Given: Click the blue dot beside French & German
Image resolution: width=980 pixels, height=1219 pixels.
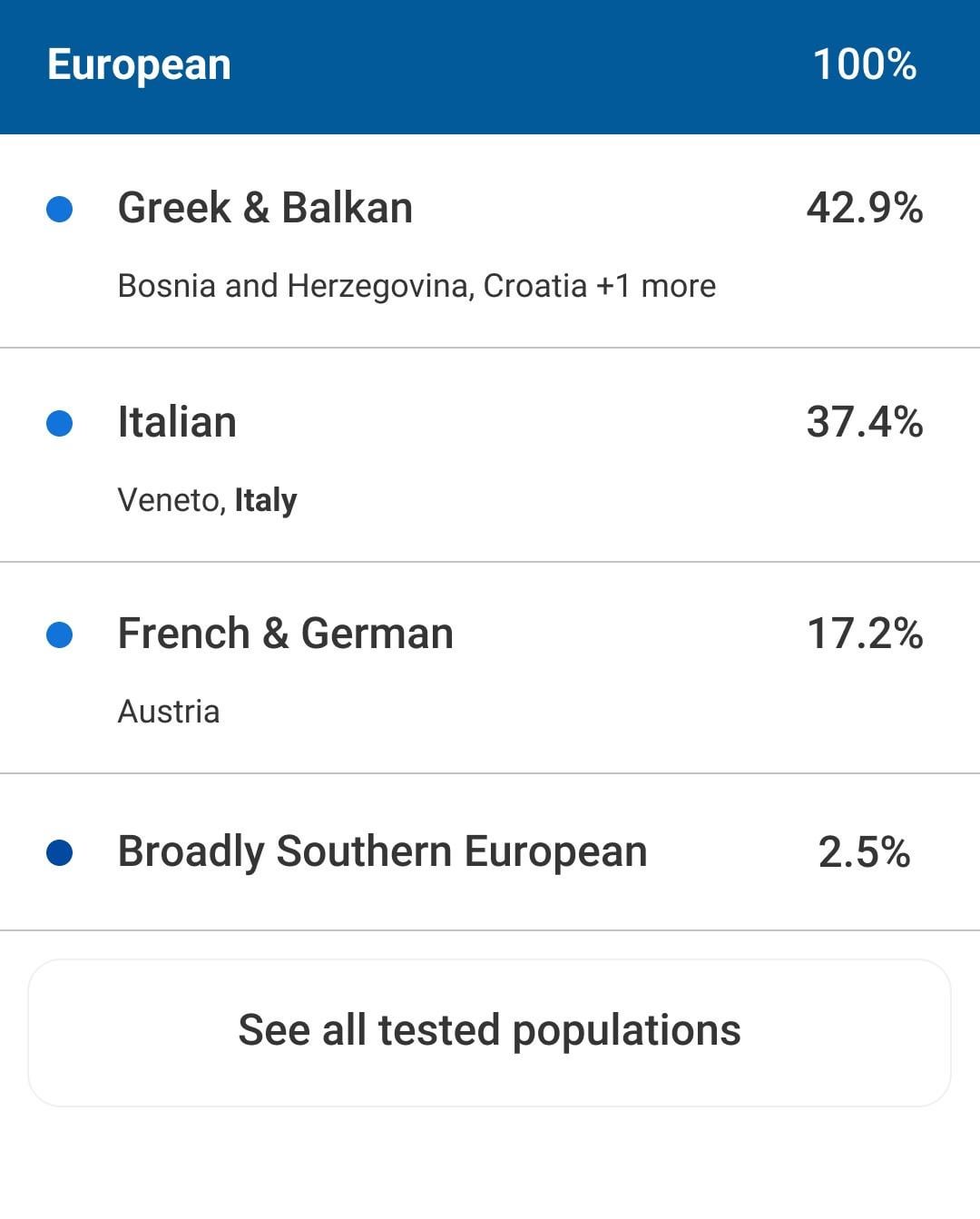Looking at the screenshot, I should coord(59,634).
